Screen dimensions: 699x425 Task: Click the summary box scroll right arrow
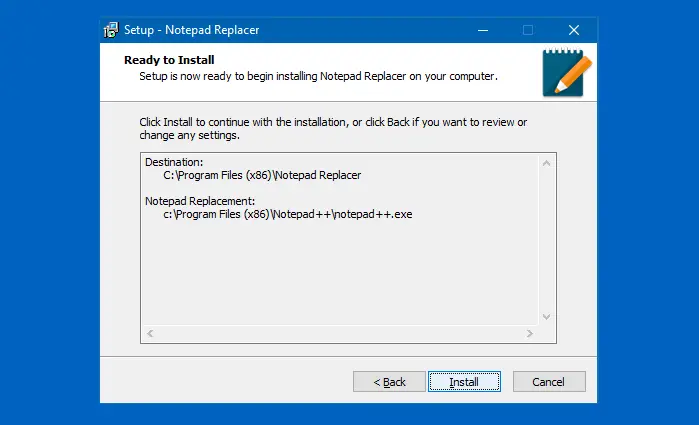click(x=530, y=334)
